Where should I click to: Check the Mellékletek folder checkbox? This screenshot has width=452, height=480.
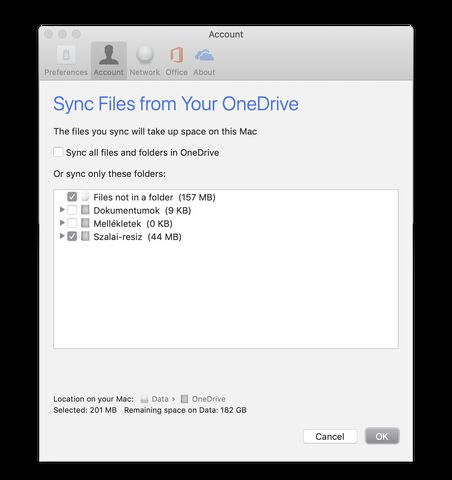tap(72, 223)
